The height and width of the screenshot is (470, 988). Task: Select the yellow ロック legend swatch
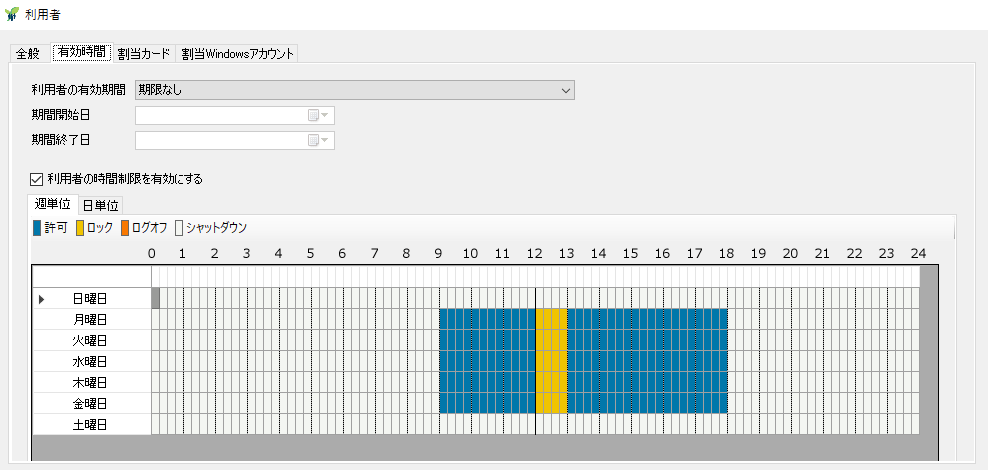click(x=80, y=228)
